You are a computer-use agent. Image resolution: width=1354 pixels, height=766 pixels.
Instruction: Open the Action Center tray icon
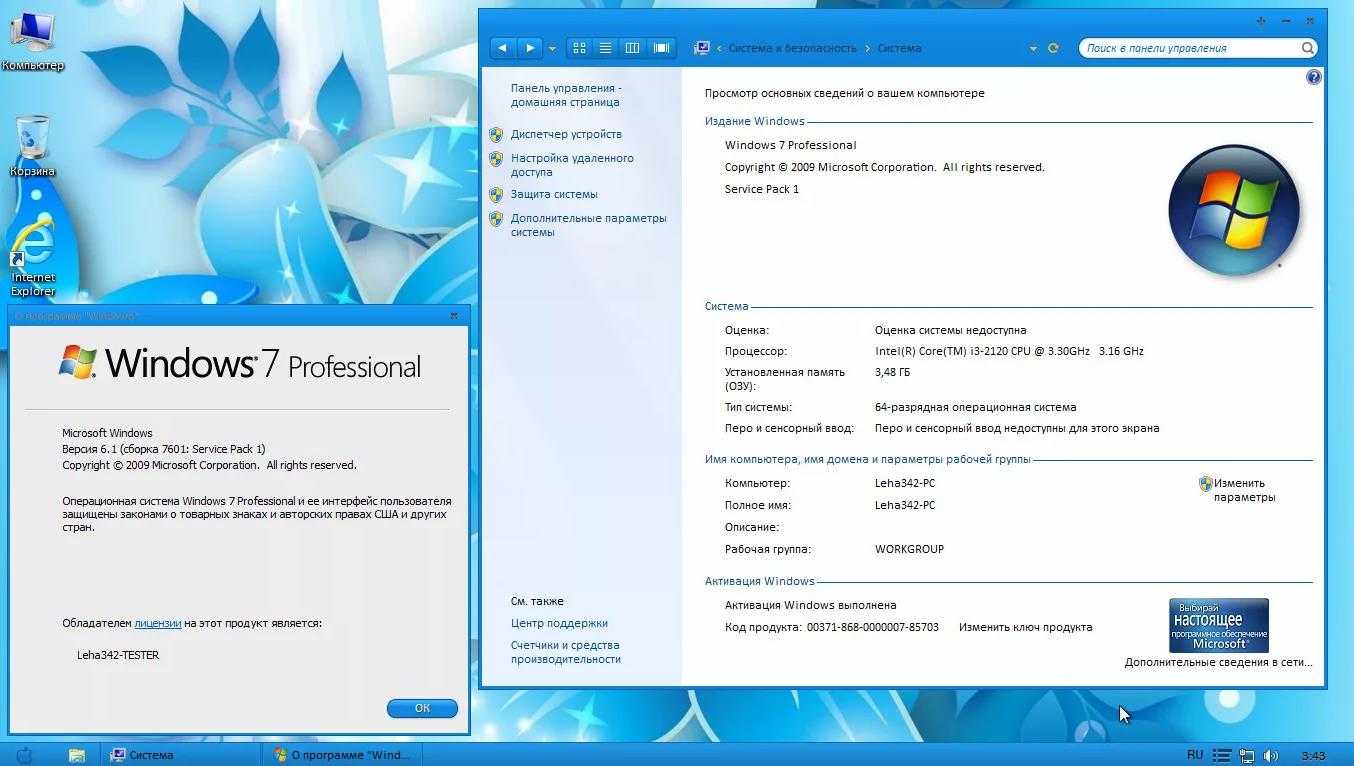[1221, 756]
